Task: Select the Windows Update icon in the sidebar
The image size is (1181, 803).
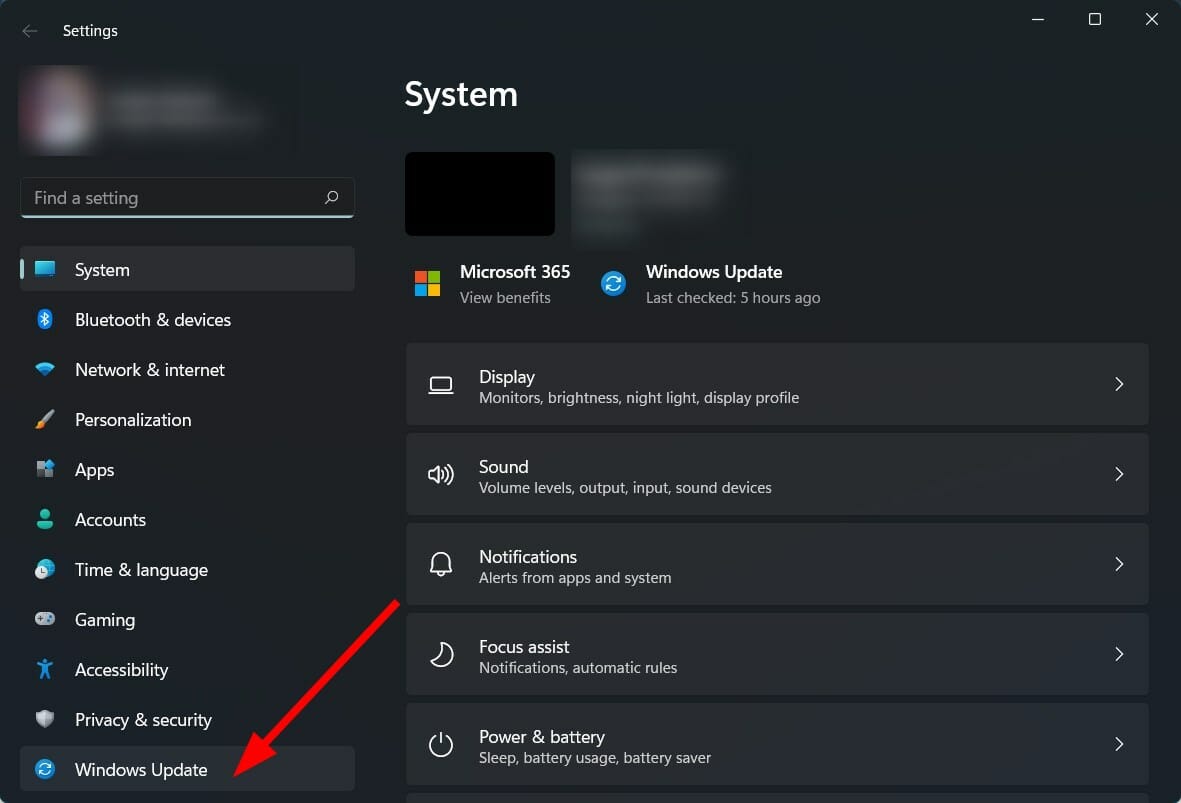Action: point(45,769)
